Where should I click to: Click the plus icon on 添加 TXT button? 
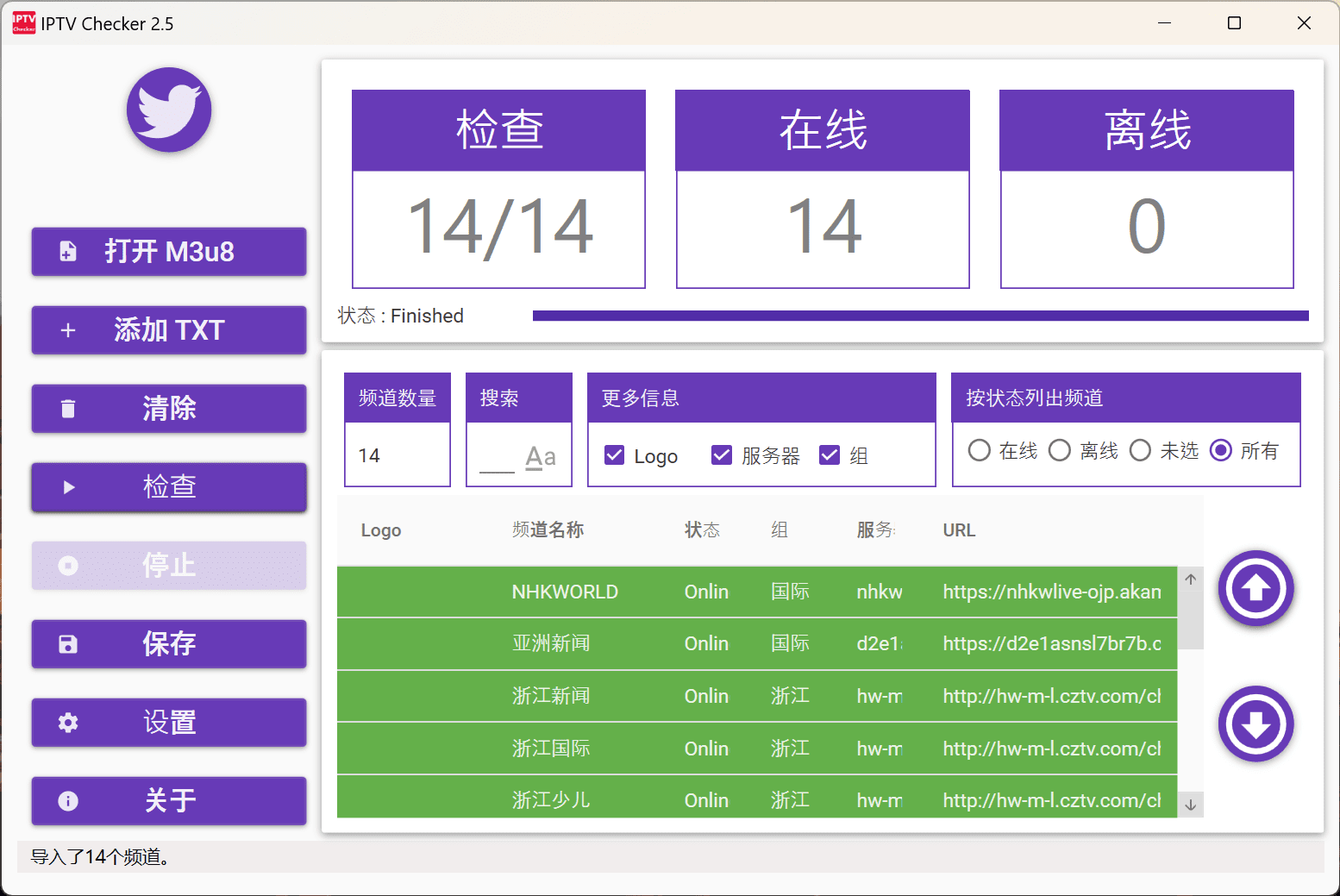click(68, 330)
